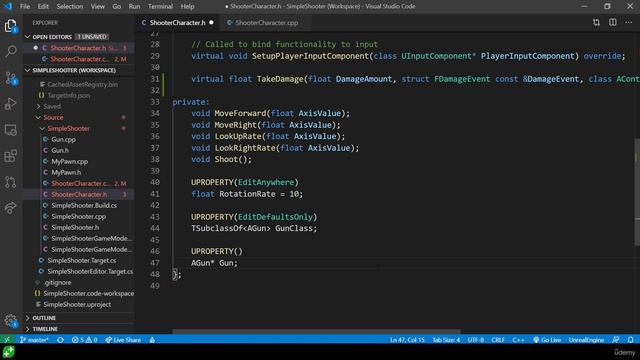Click the master branch indicator
The width and height of the screenshot is (640, 360).
(x=34, y=340)
